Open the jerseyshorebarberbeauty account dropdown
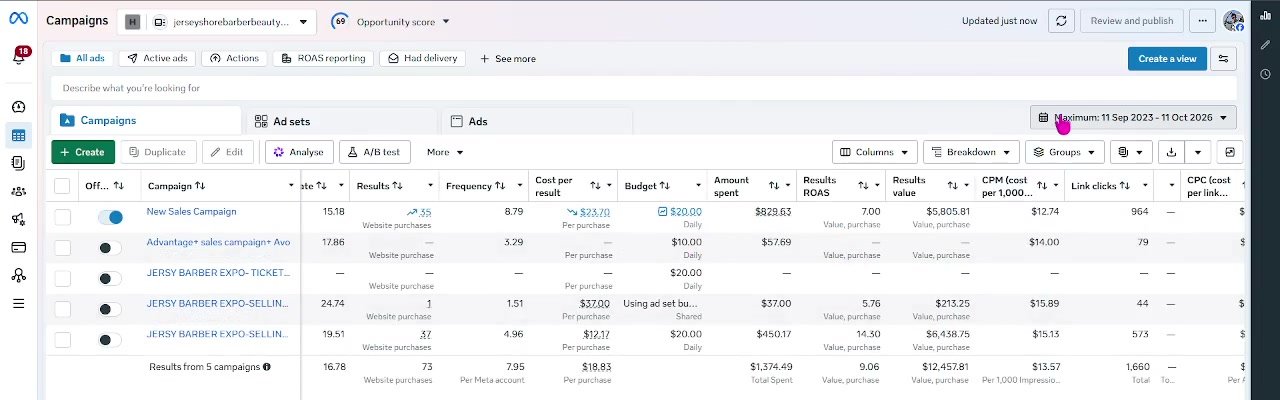This screenshot has height=400, width=1280. (217, 21)
